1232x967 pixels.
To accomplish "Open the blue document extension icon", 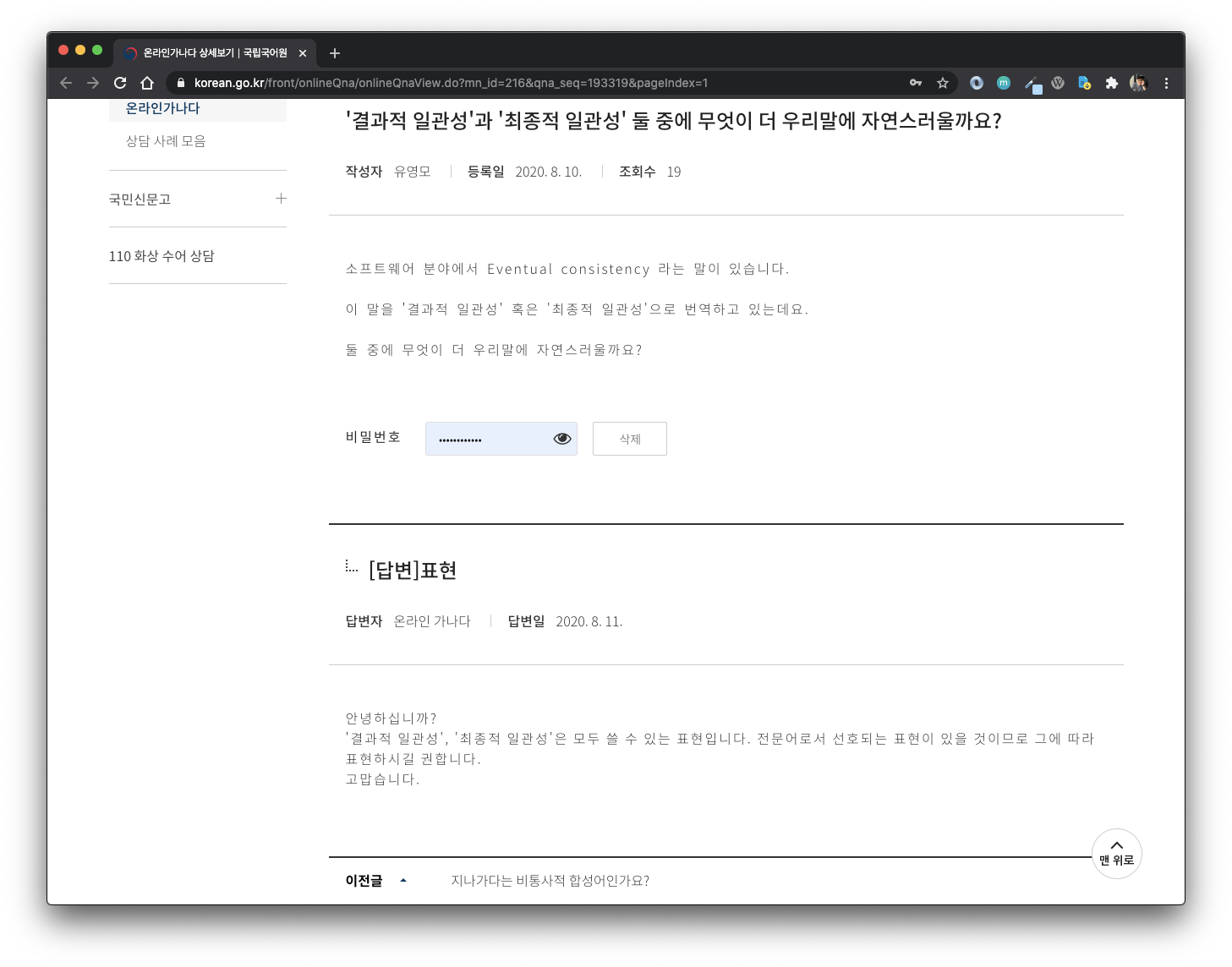I will [x=1084, y=83].
